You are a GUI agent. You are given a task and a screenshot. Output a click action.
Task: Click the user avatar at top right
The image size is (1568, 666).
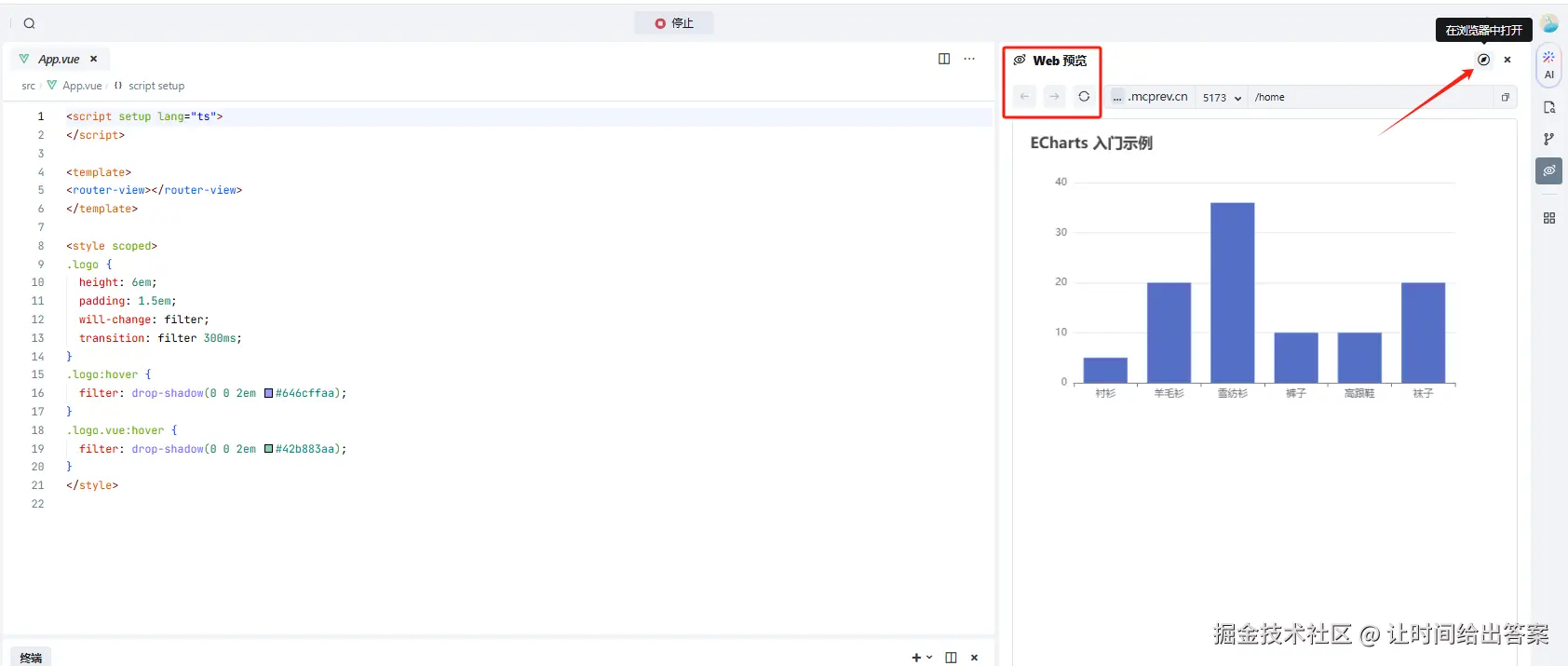tap(1549, 23)
